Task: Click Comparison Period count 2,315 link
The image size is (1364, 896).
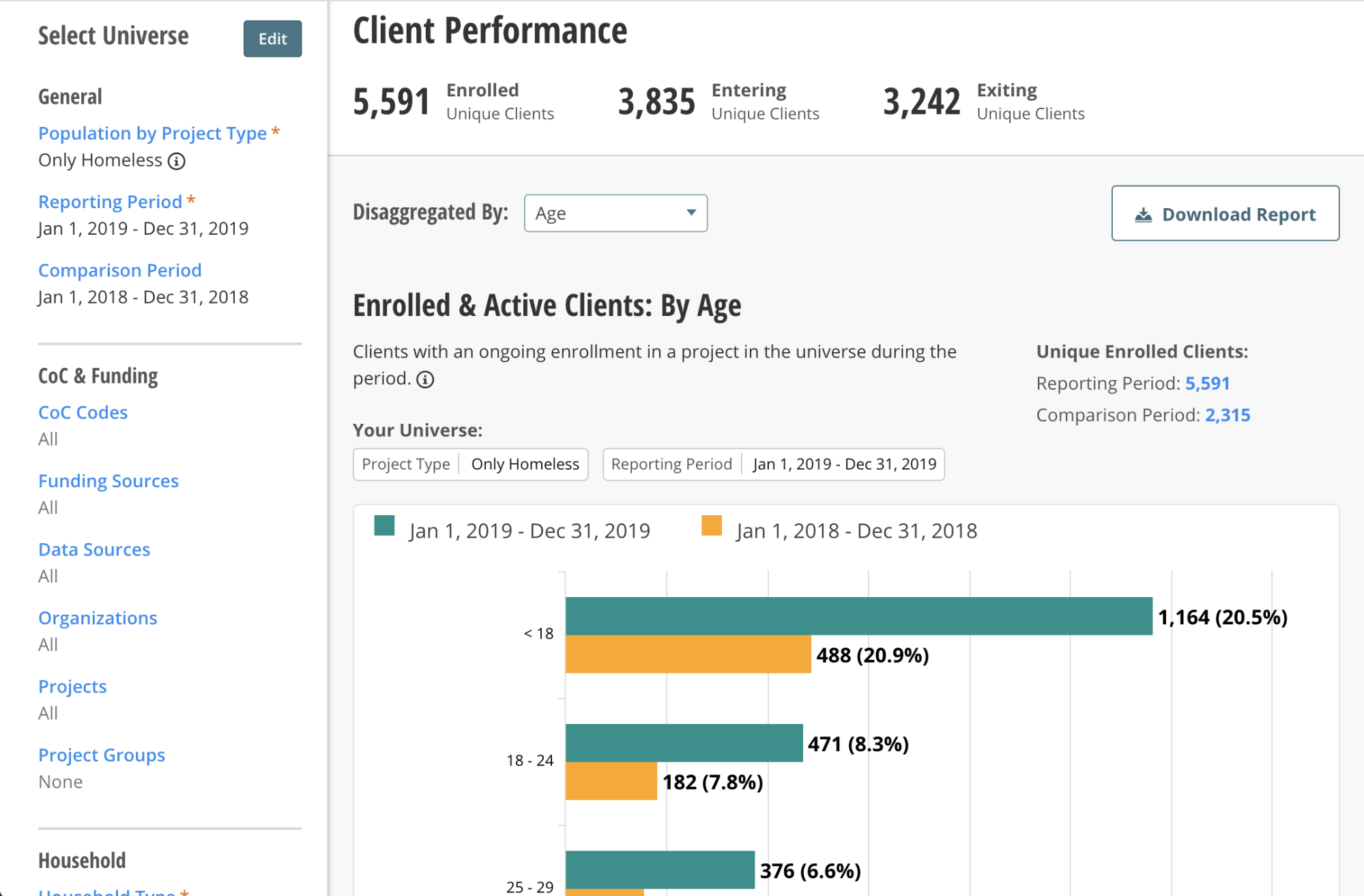Action: [x=1228, y=415]
